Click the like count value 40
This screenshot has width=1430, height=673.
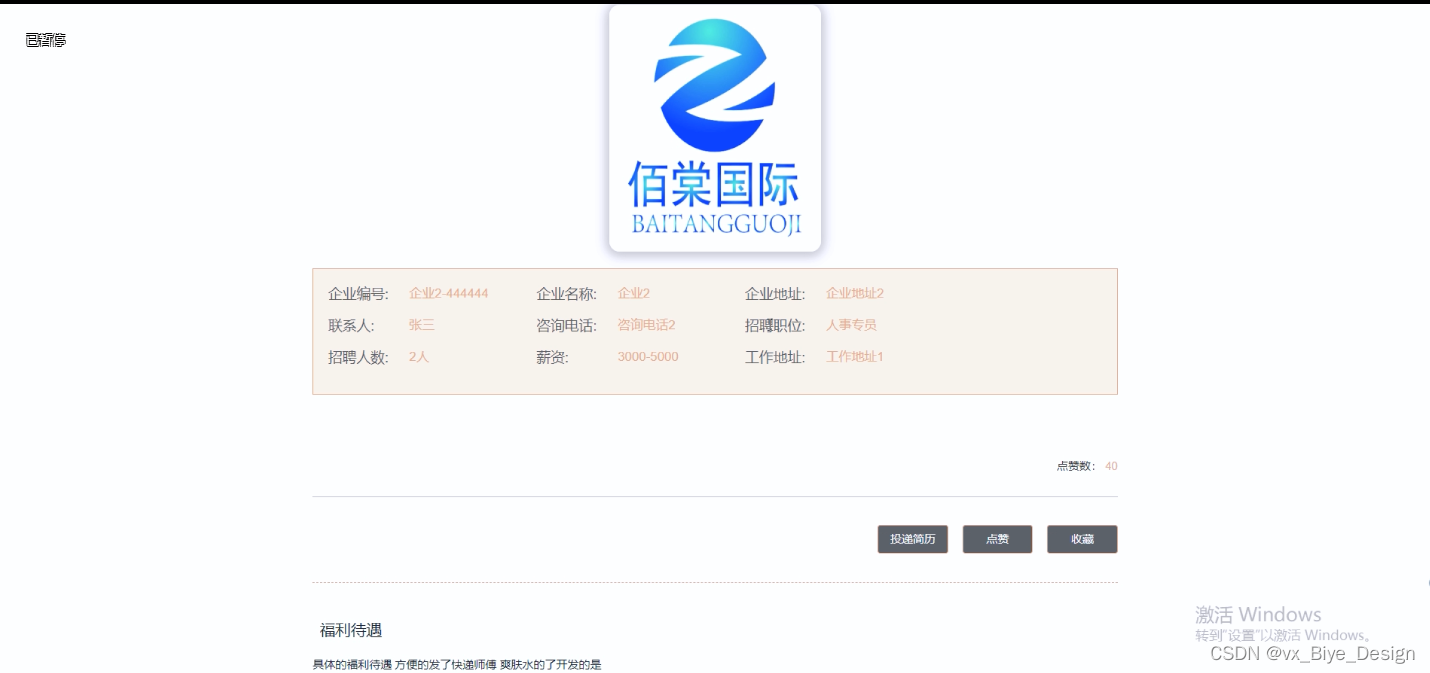[x=1111, y=466]
